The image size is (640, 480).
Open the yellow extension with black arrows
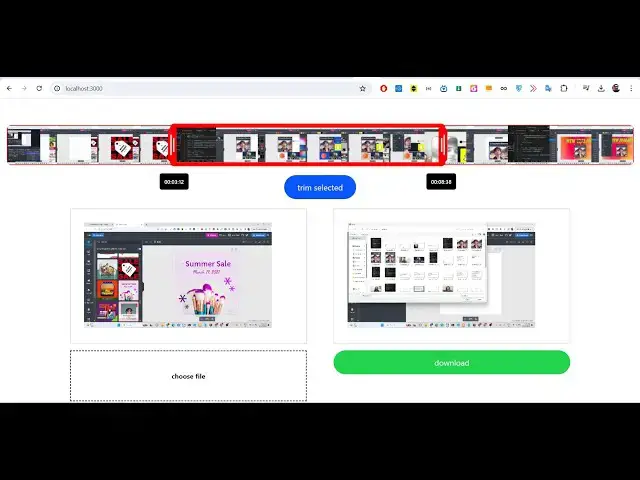[x=413, y=88]
